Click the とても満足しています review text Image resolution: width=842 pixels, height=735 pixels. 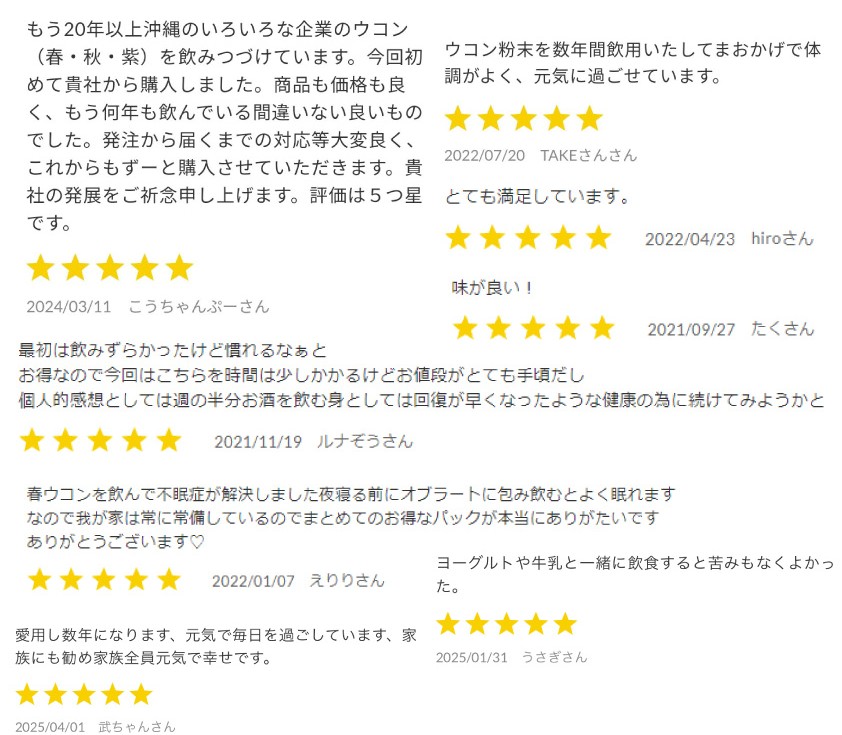pos(537,196)
